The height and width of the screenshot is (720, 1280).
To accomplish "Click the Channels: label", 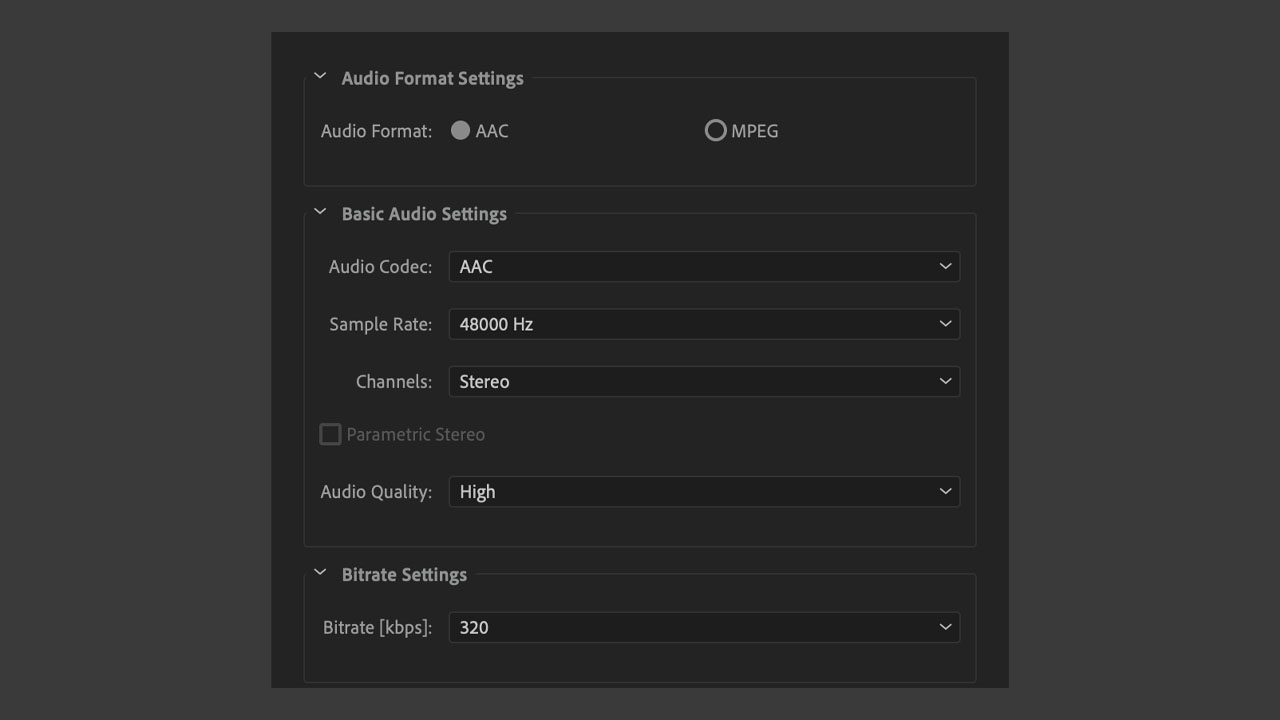I will (394, 381).
